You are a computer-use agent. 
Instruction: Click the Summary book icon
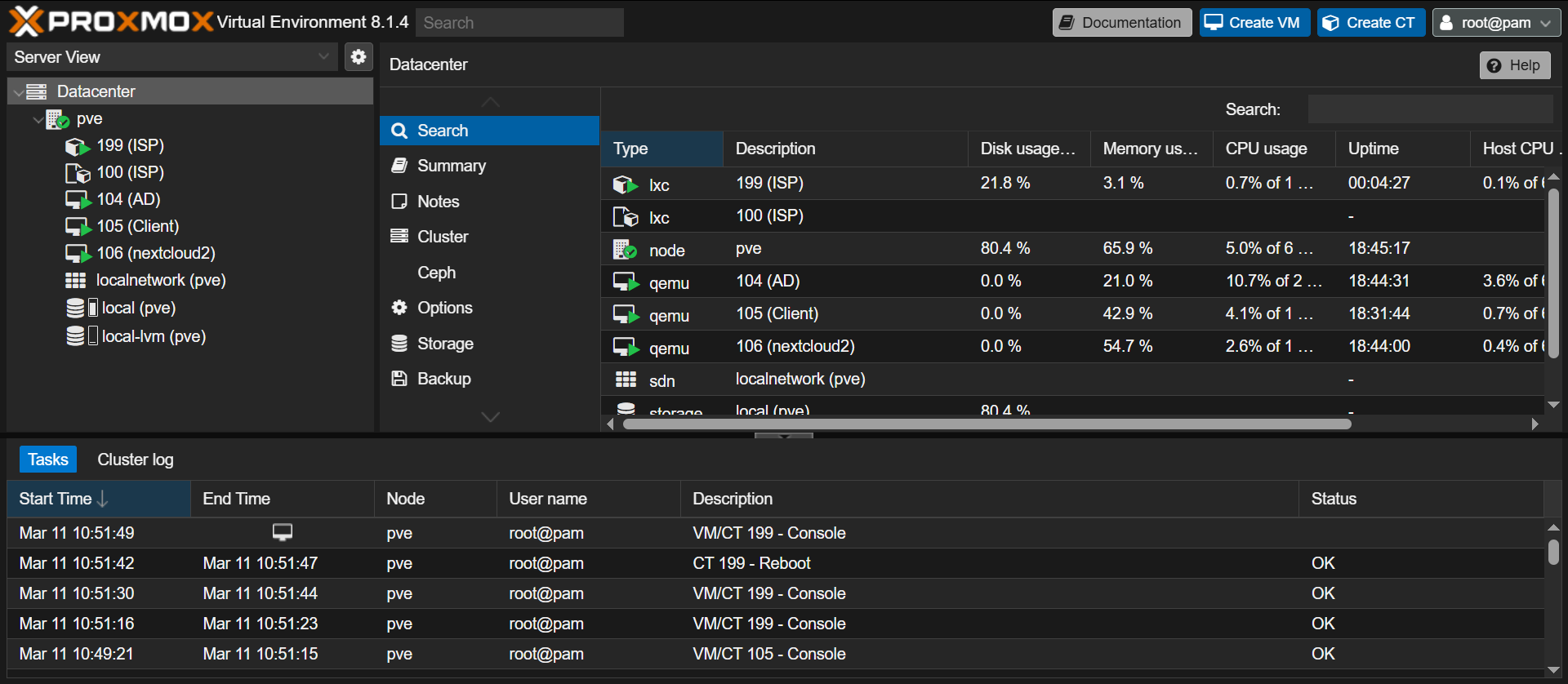[399, 166]
